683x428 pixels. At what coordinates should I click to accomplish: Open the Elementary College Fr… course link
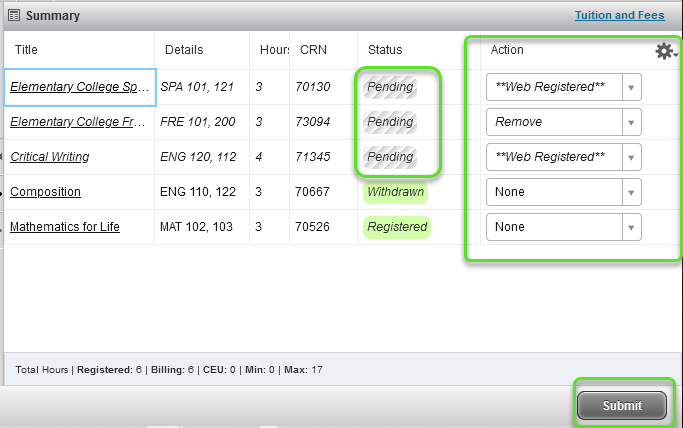tap(78, 121)
